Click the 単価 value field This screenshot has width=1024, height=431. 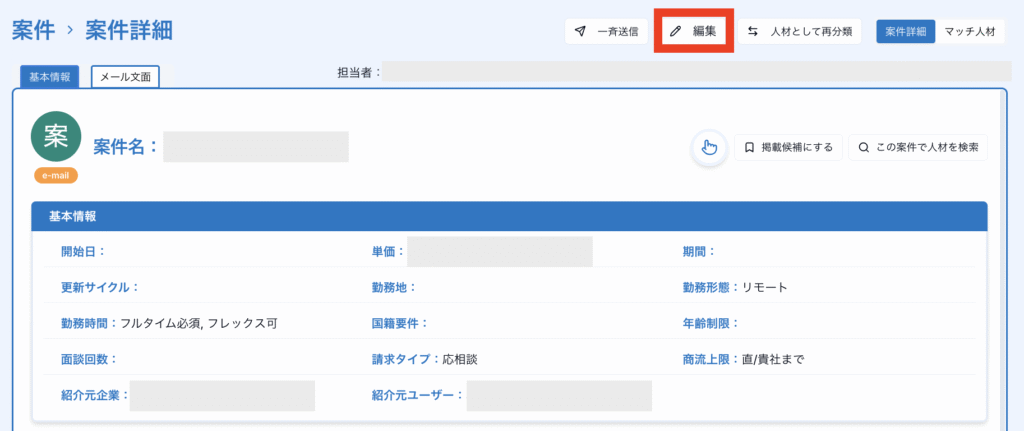tap(499, 252)
